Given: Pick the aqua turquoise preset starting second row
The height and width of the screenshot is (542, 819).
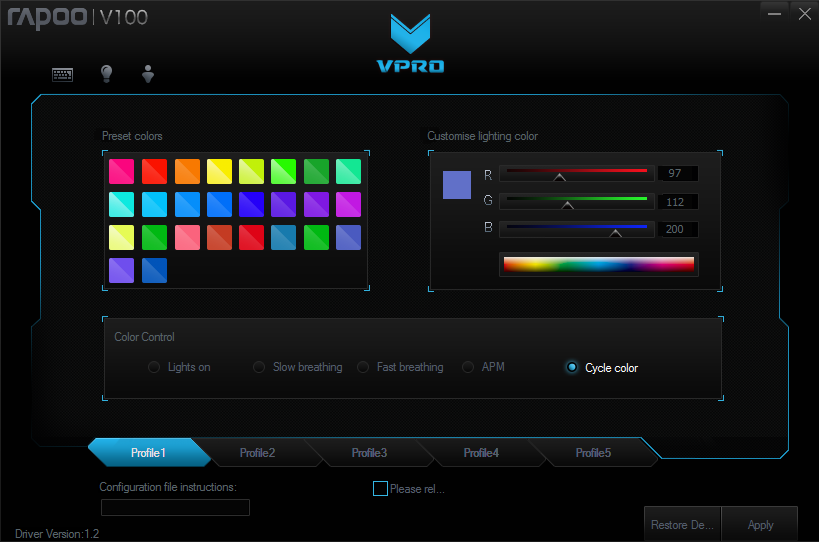Looking at the screenshot, I should pos(122,205).
